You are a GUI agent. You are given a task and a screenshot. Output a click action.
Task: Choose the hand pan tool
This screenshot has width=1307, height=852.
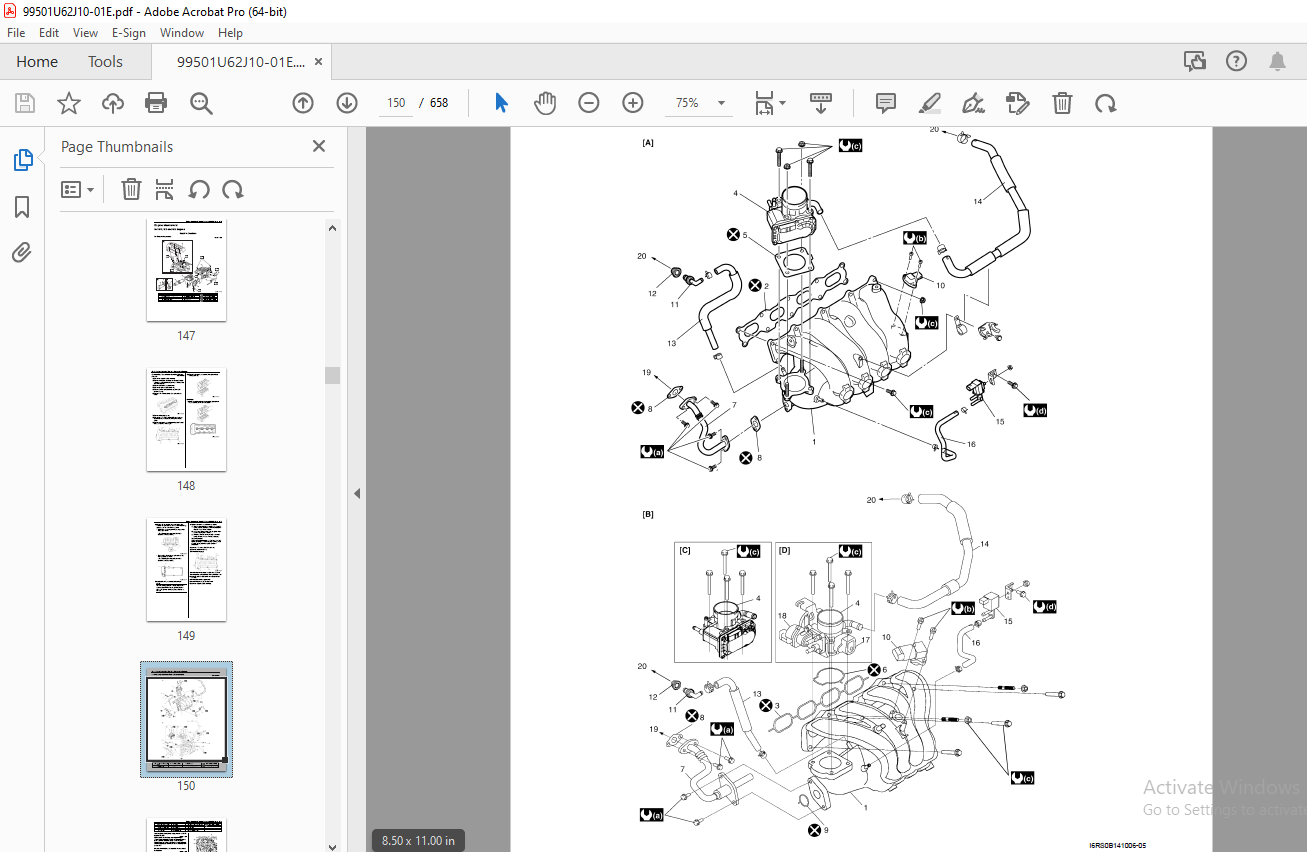(x=545, y=103)
